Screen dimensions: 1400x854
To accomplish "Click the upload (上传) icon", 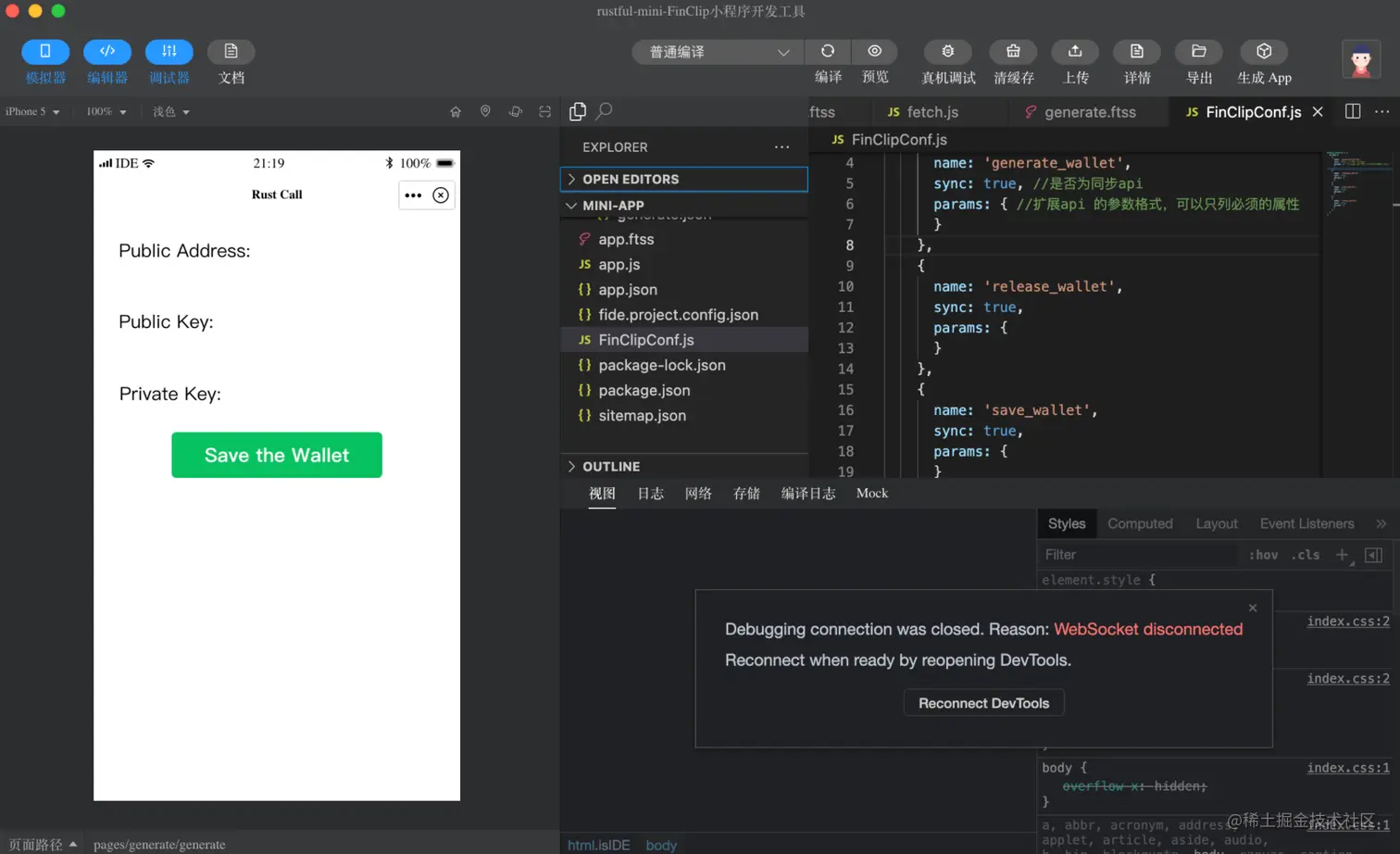I will [1075, 52].
